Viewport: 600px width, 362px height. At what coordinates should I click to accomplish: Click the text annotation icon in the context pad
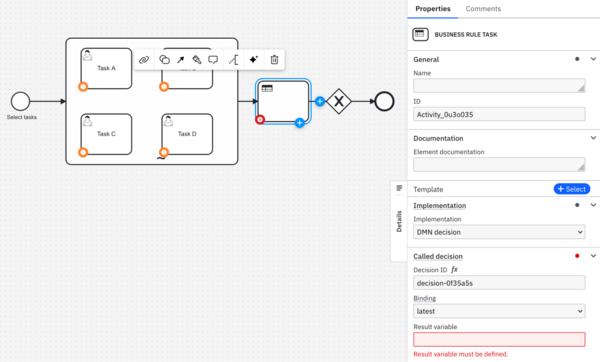(x=233, y=60)
